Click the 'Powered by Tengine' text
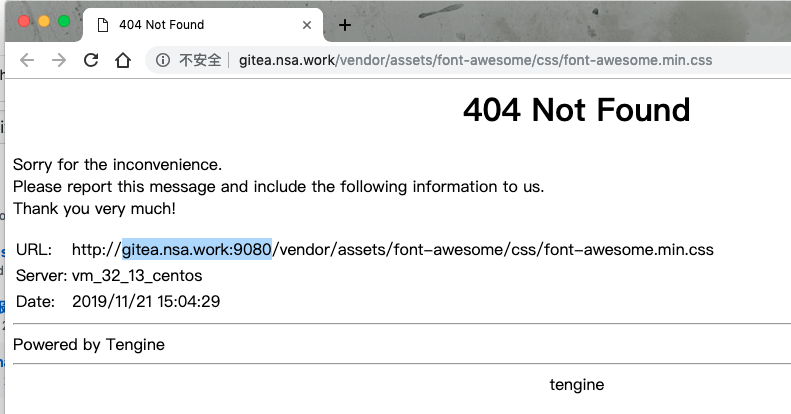 pyautogui.click(x=89, y=345)
